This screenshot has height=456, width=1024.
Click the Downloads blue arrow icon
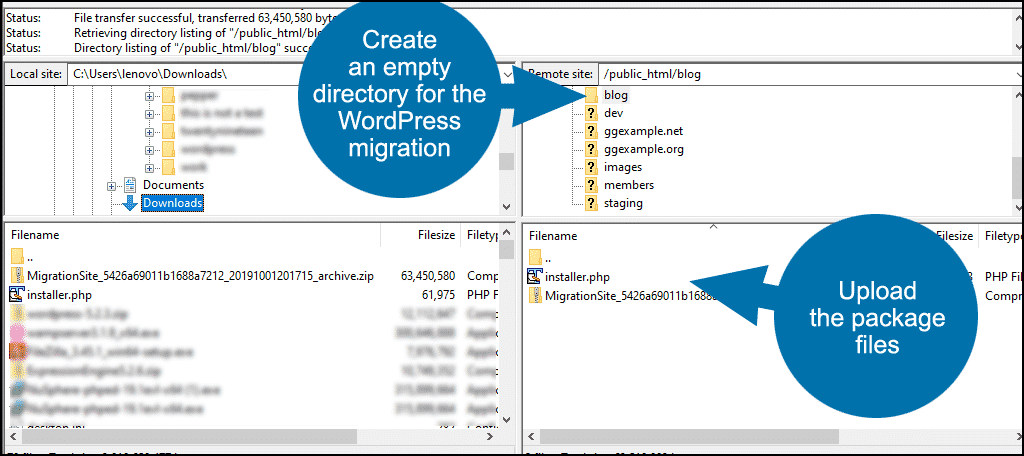point(130,203)
